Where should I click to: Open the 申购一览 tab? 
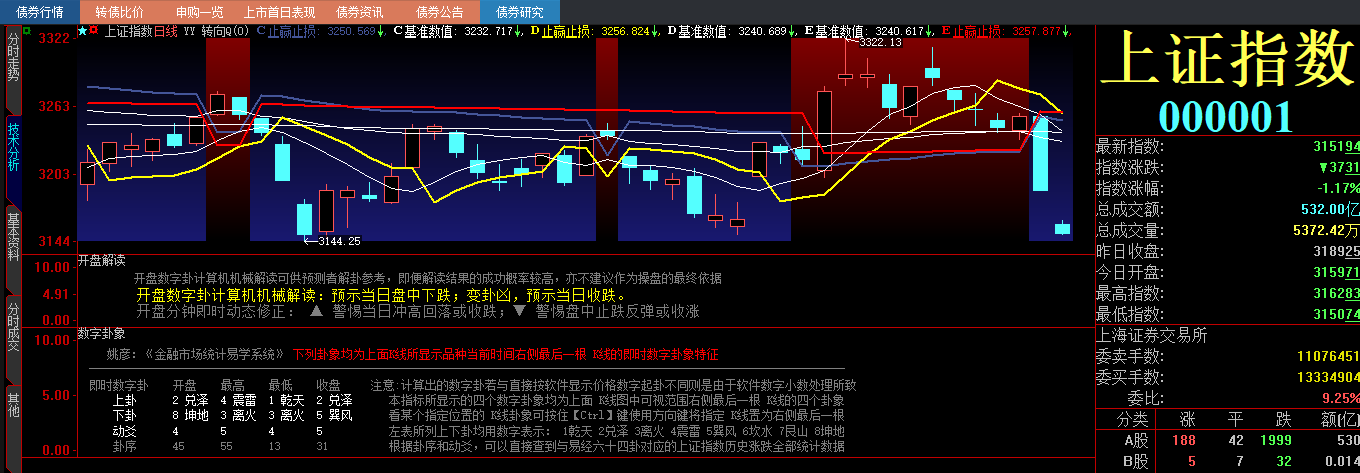[199, 12]
